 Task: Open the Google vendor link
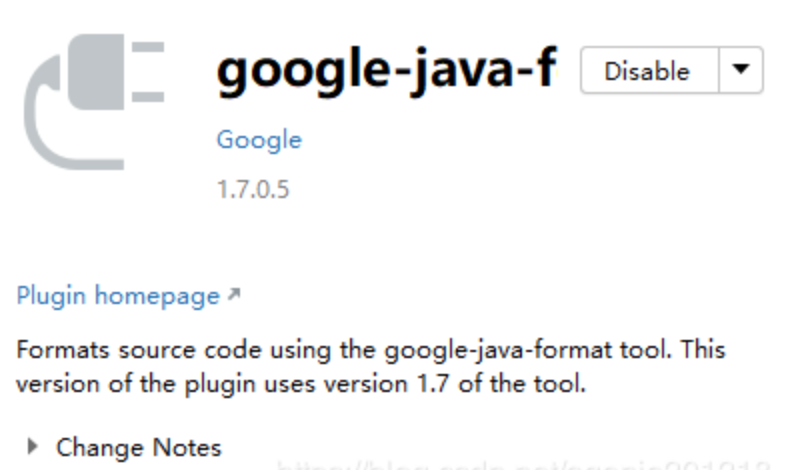click(x=259, y=140)
